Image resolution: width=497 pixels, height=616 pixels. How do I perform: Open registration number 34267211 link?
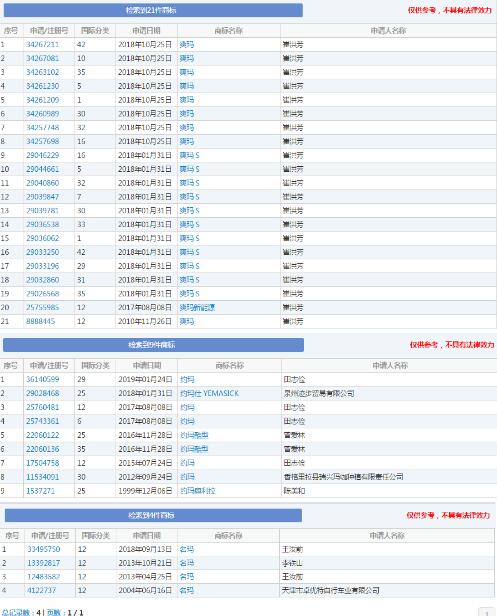tap(42, 44)
